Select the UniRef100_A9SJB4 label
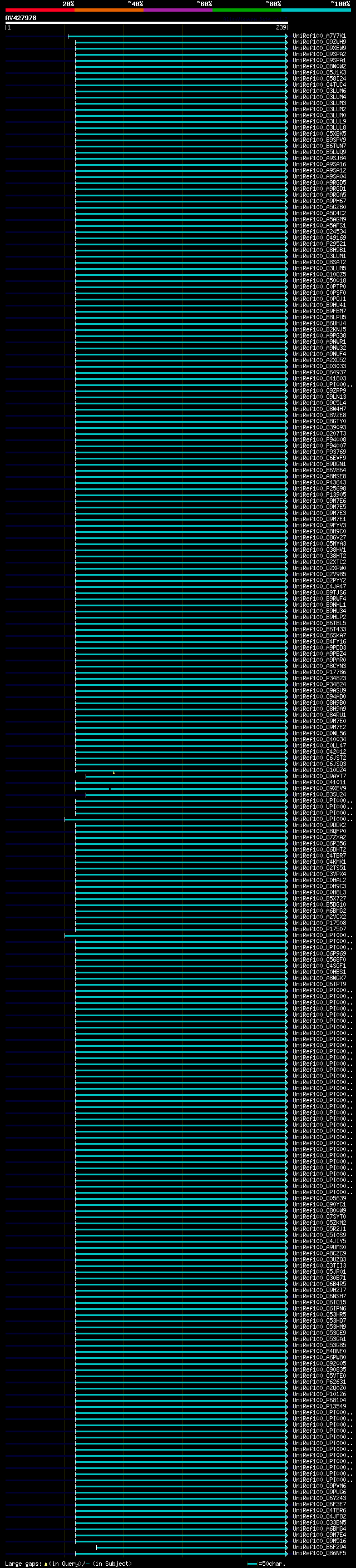 point(319,159)
